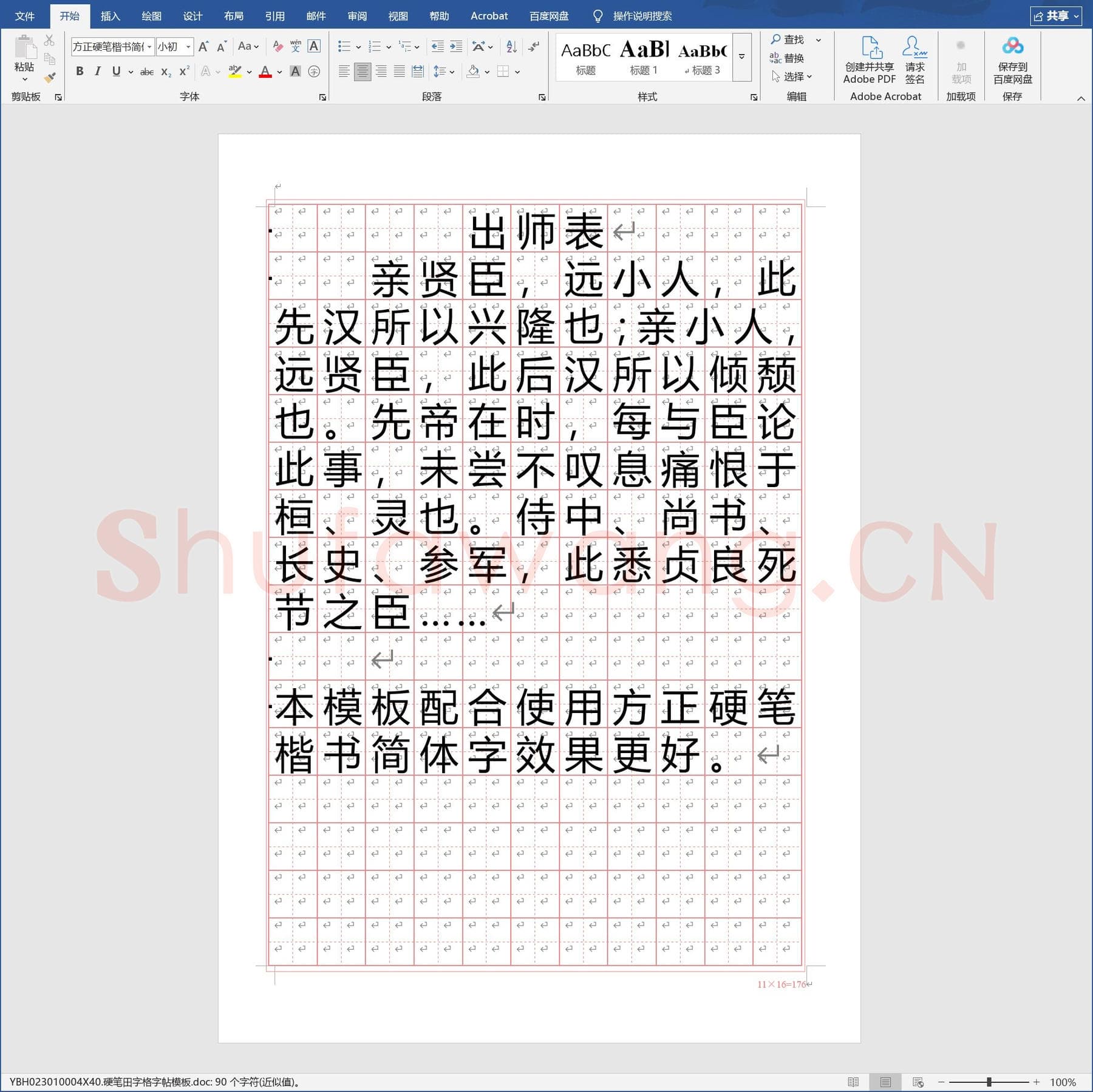
Task: Open the phonetic guide (wén) tool
Action: click(x=296, y=46)
